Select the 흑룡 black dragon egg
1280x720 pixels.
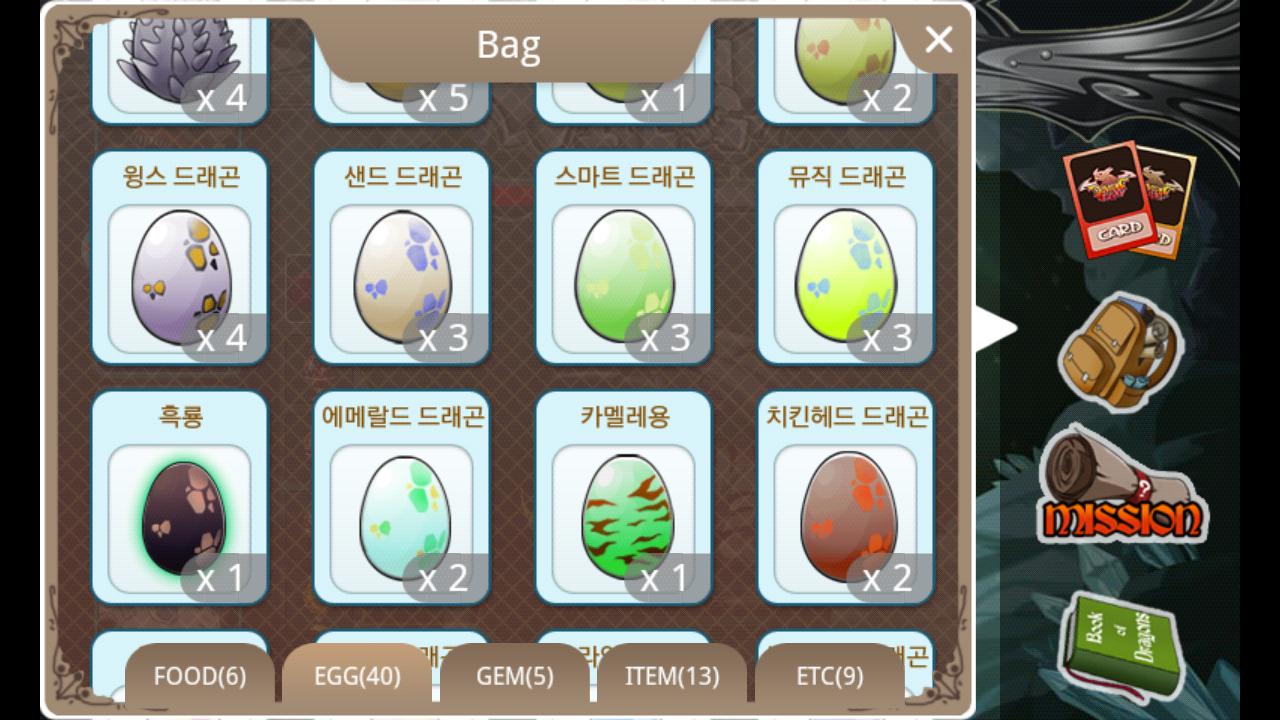coord(180,497)
